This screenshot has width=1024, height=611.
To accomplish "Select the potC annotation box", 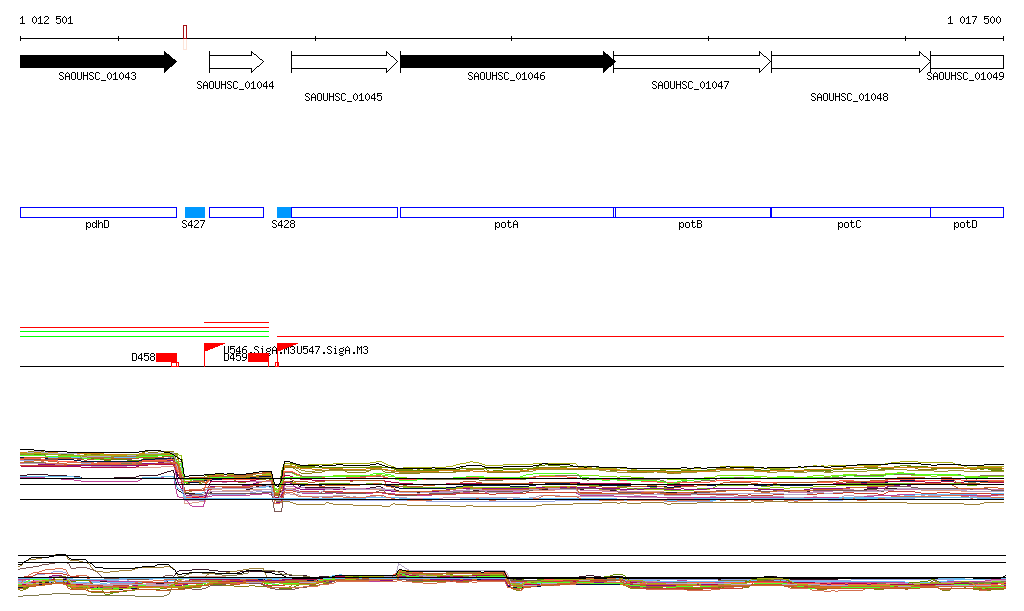I will coord(850,212).
